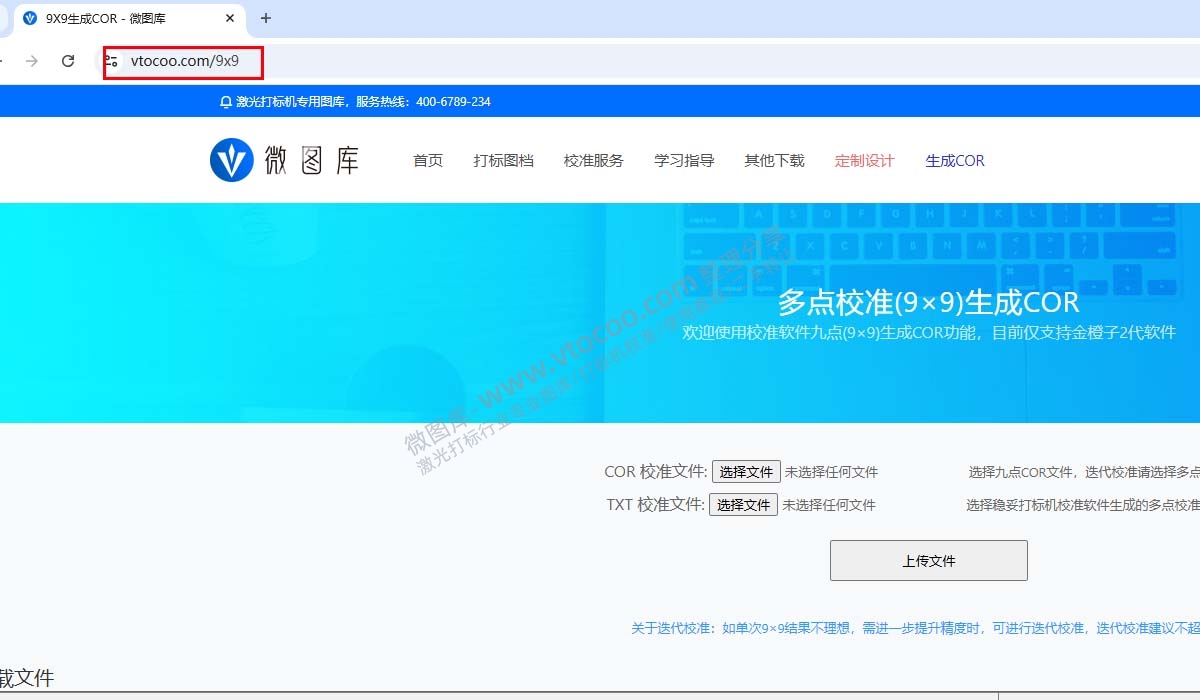Click the bell icon in the blue notice bar

tap(223, 101)
